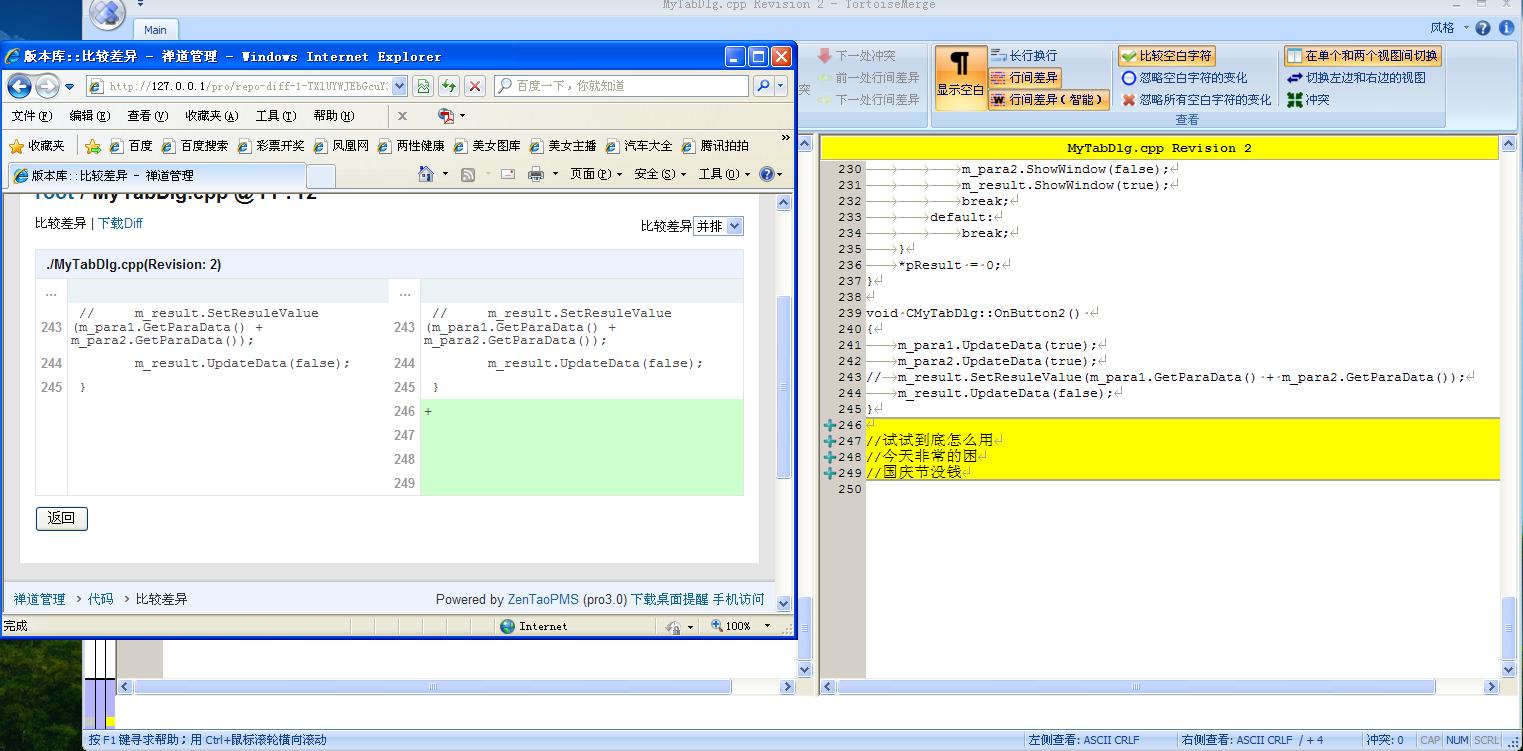Click the 返回 button
Viewport: 1523px width, 751px height.
click(x=62, y=518)
